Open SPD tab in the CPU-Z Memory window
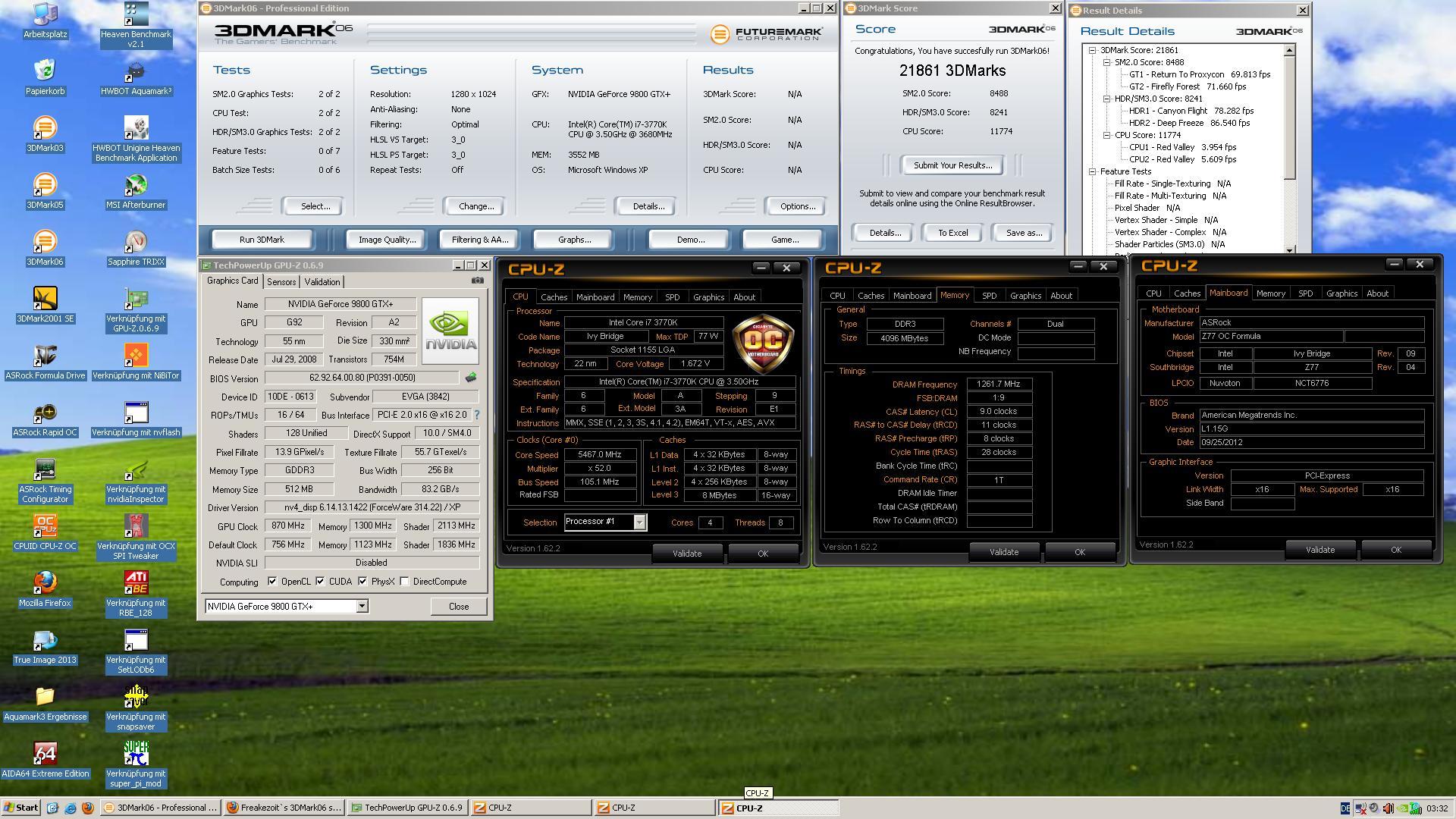The width and height of the screenshot is (1456, 819). click(x=989, y=296)
